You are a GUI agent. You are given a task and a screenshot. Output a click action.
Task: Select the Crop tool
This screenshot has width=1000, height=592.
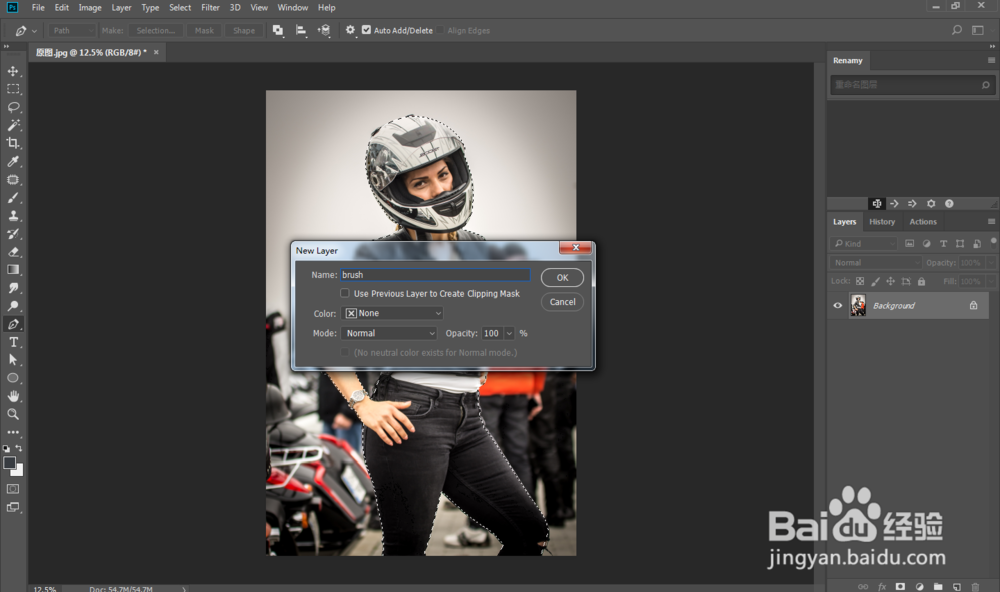(x=13, y=143)
